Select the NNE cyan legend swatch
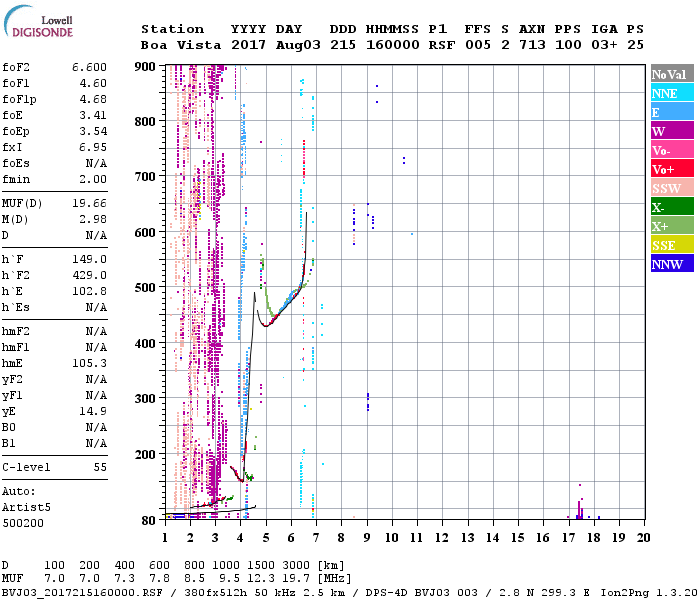 pyautogui.click(x=672, y=93)
